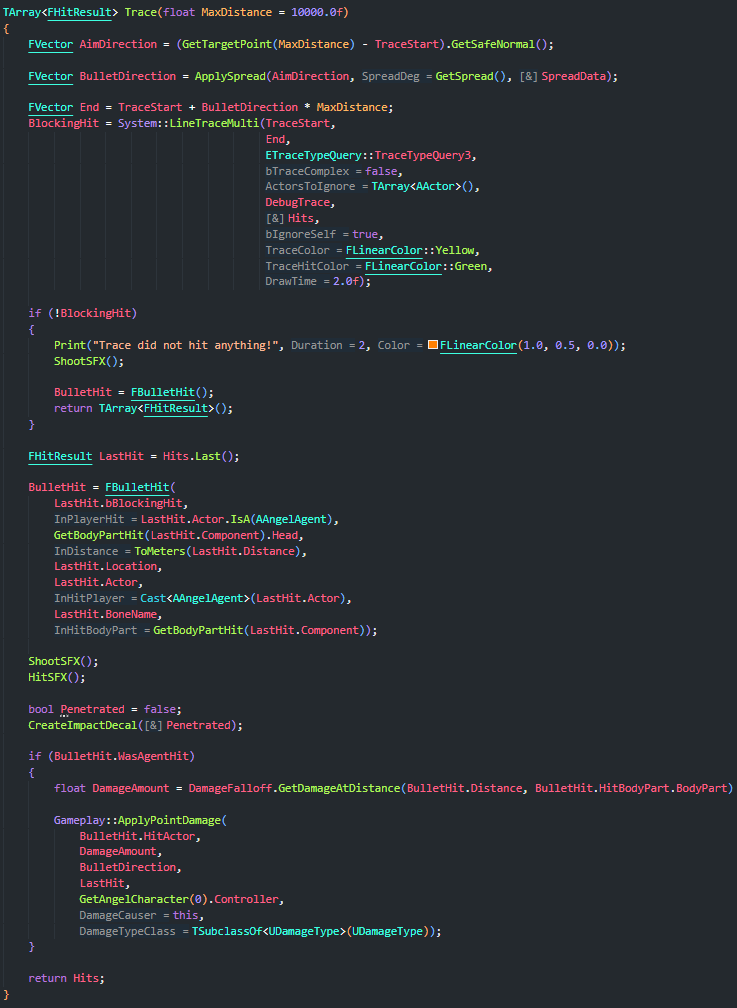Click the [&] reference hint before SpreadData

coord(529,76)
